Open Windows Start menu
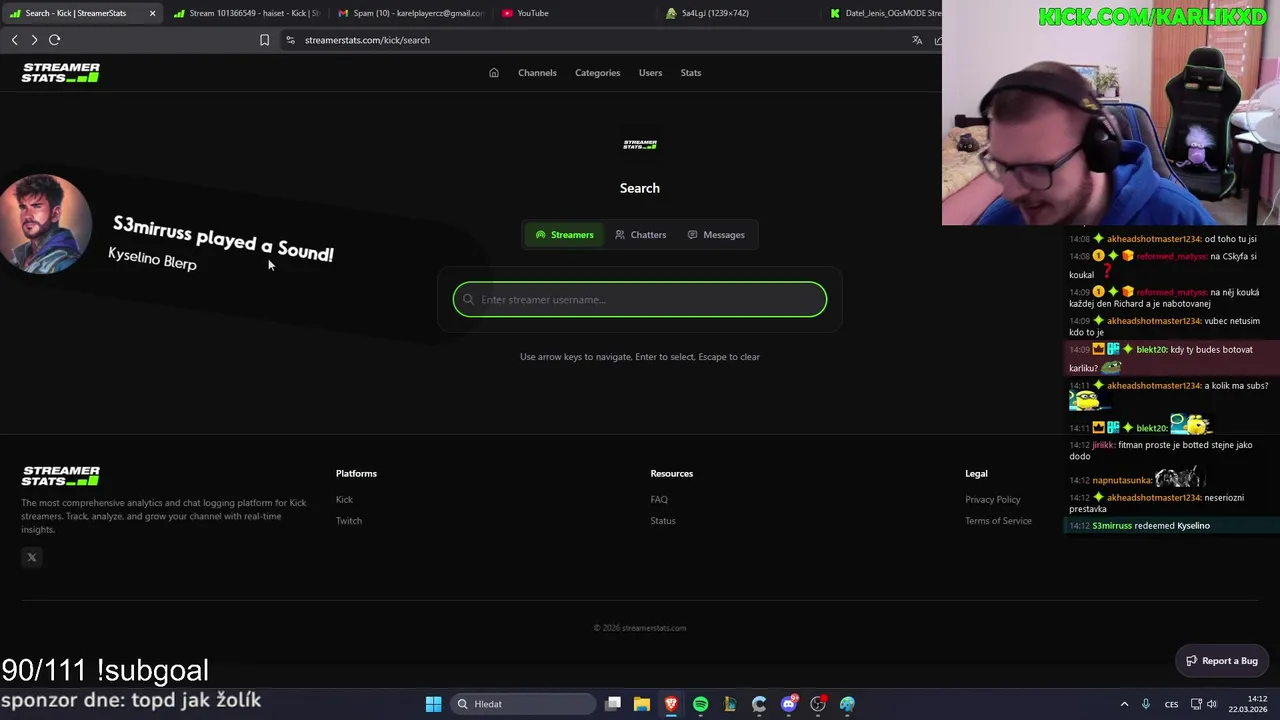Screen dimensions: 1280x720 click(433, 704)
